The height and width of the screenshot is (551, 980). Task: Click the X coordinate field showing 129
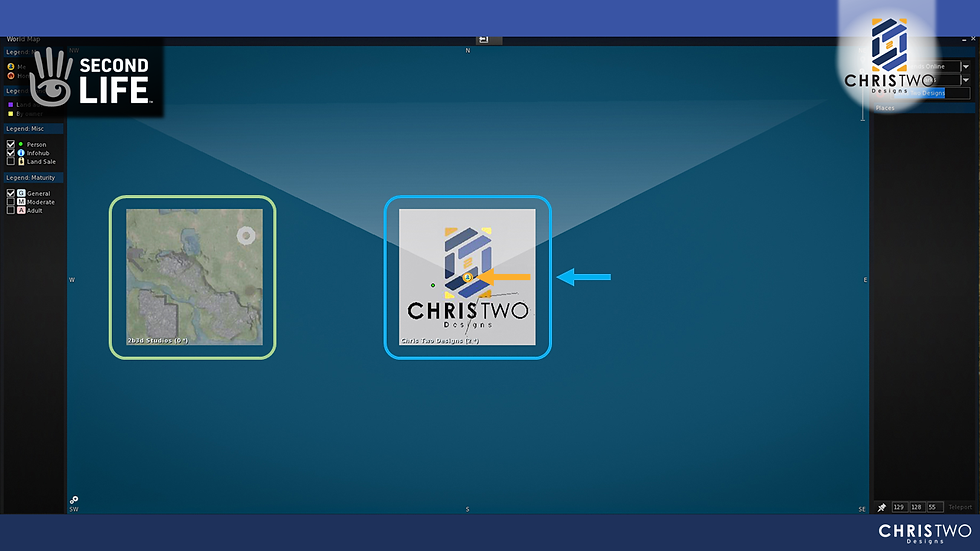pyautogui.click(x=899, y=507)
